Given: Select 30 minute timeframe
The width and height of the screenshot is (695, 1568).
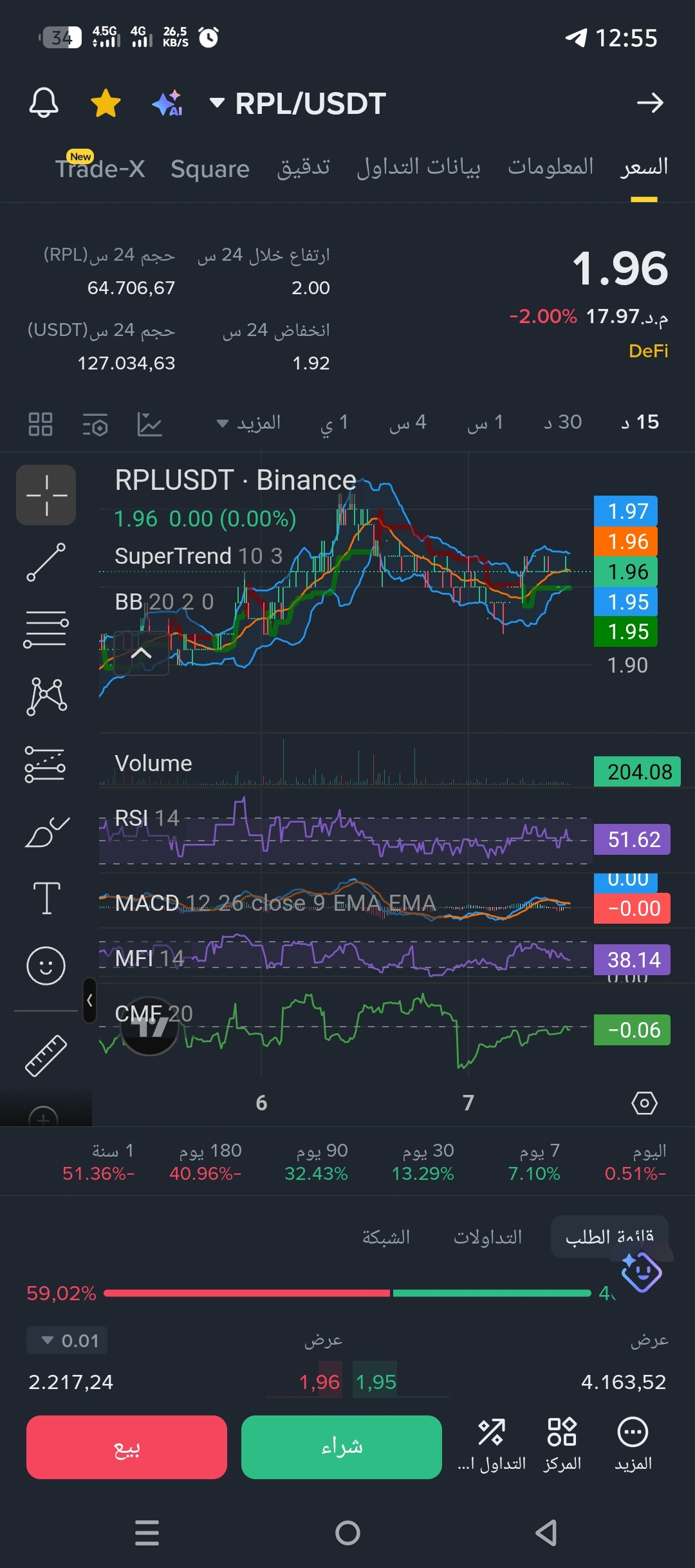Looking at the screenshot, I should (563, 423).
